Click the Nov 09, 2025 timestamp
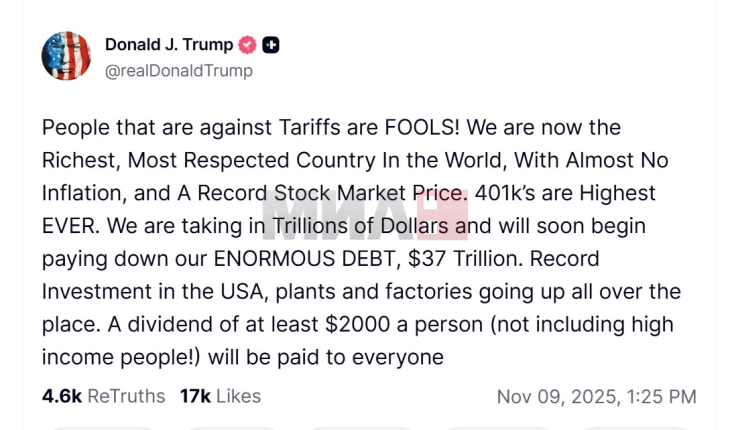Screen dimensions: 730x430 point(596,396)
